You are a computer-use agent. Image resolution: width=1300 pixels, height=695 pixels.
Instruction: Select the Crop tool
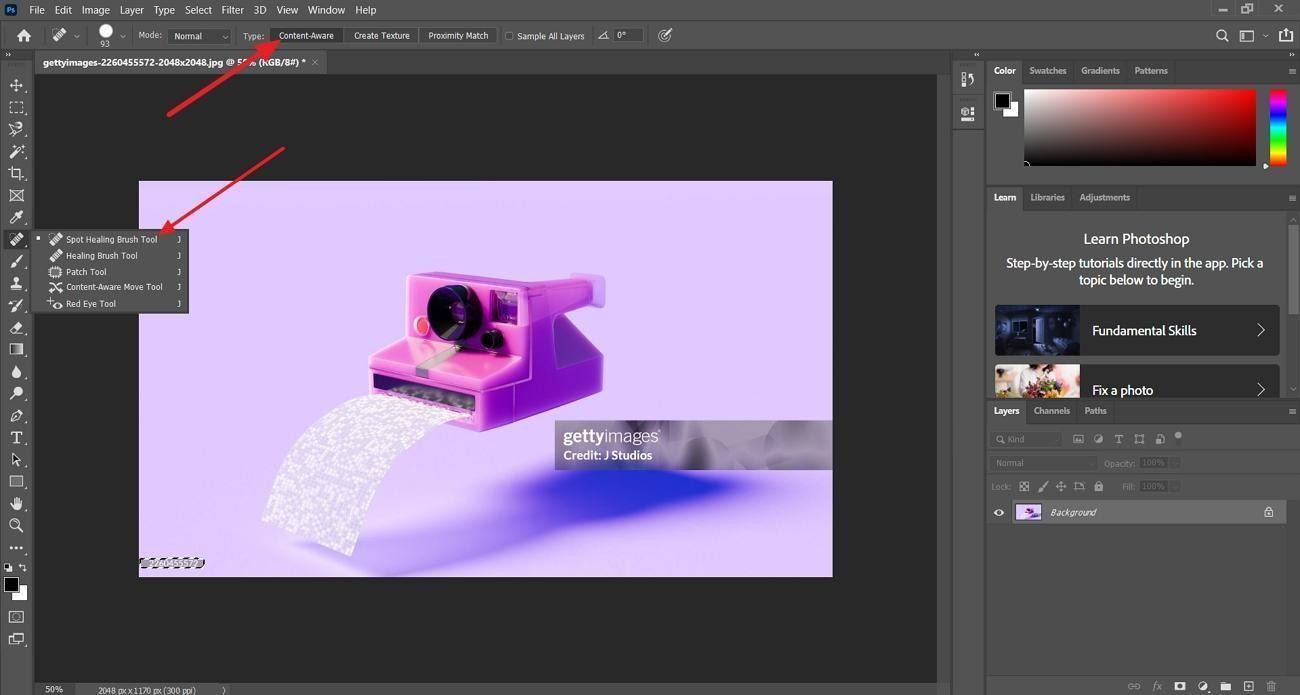tap(16, 174)
